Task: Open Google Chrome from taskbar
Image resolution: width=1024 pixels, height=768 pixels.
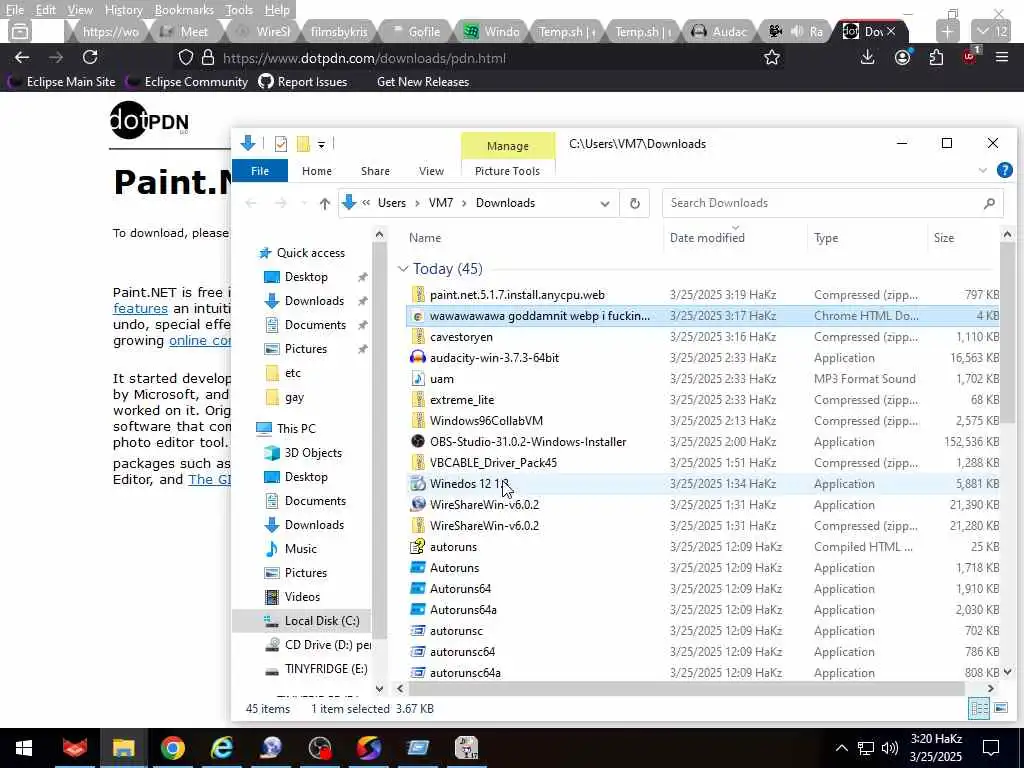Action: [x=172, y=748]
